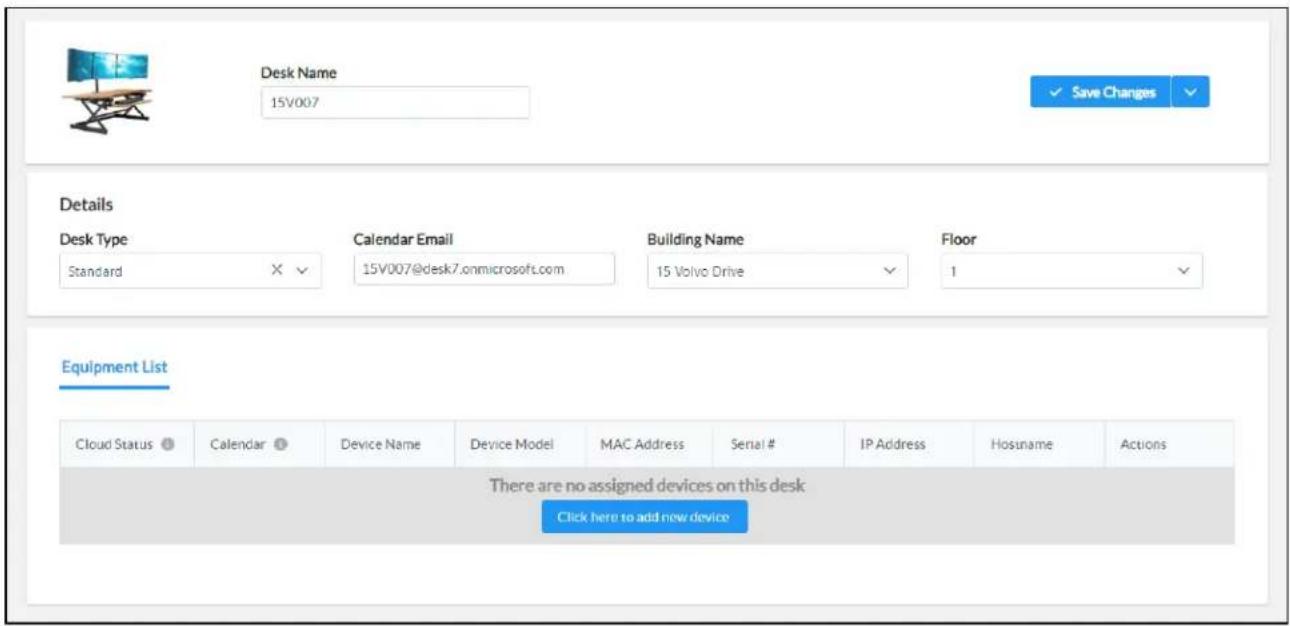Clear the Desk Type selection with X

click(278, 271)
